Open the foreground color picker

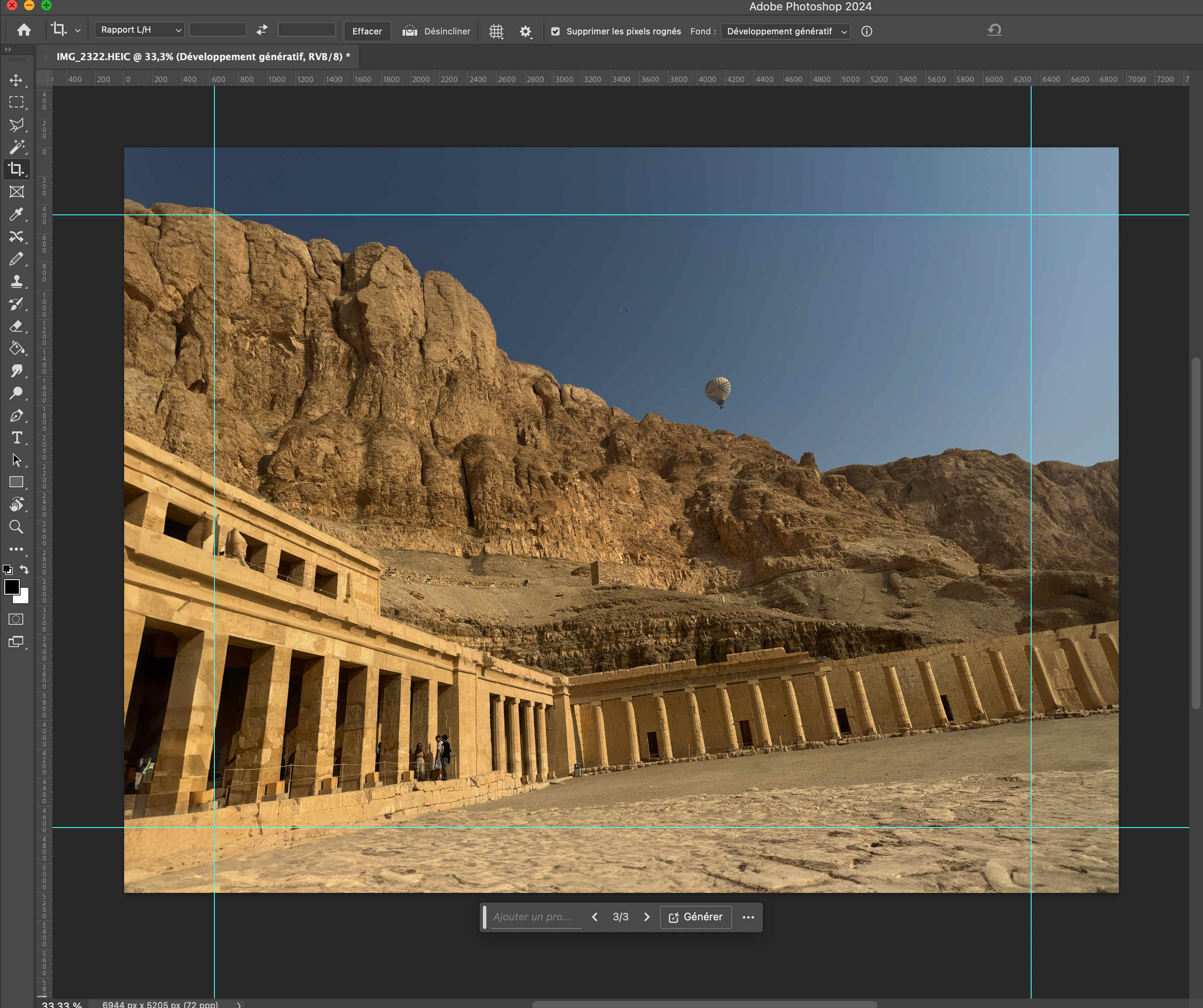12,587
